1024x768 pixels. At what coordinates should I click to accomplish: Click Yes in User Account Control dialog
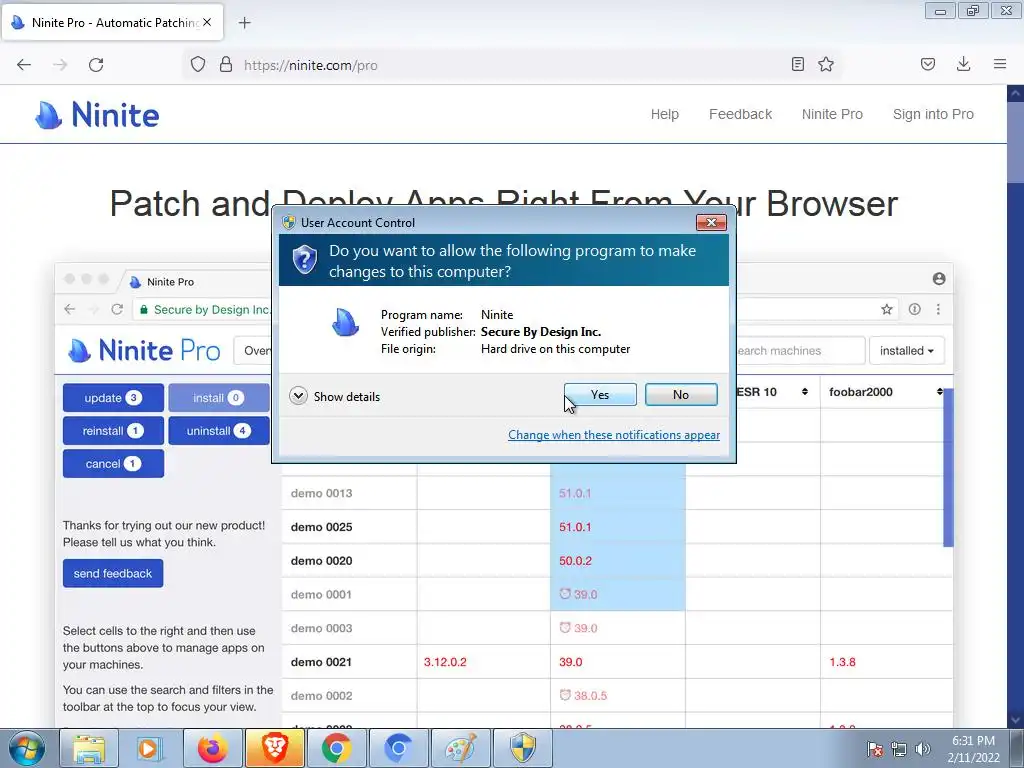coord(600,394)
